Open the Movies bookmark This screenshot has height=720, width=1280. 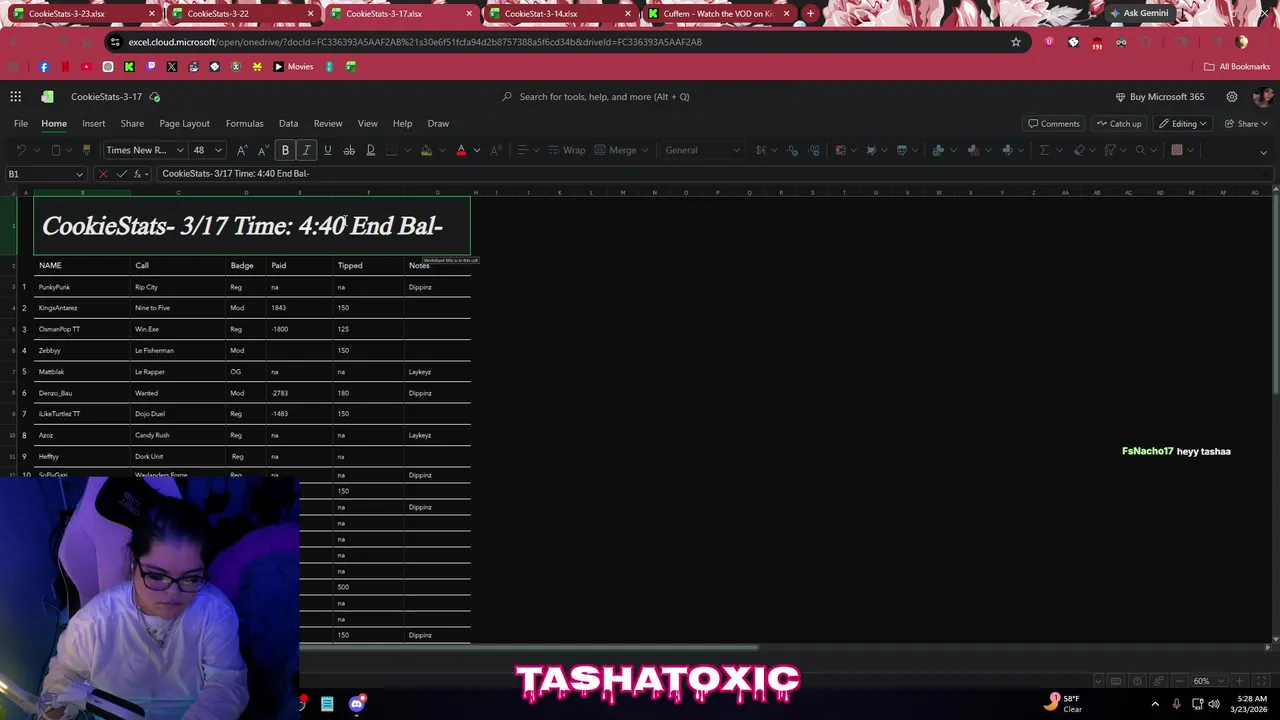click(x=294, y=67)
